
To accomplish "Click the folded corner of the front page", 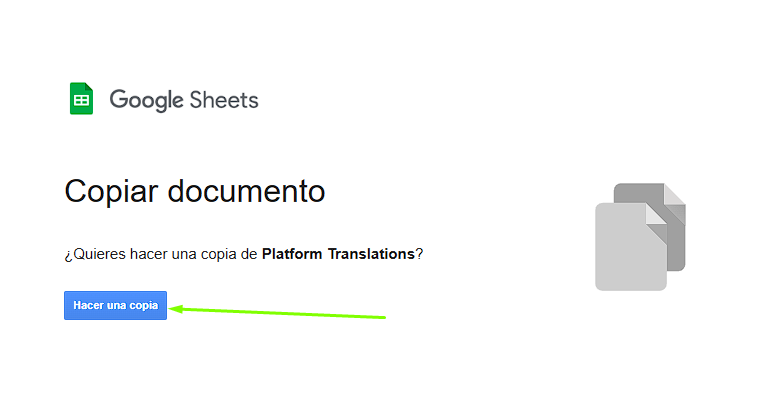I will click(x=656, y=212).
